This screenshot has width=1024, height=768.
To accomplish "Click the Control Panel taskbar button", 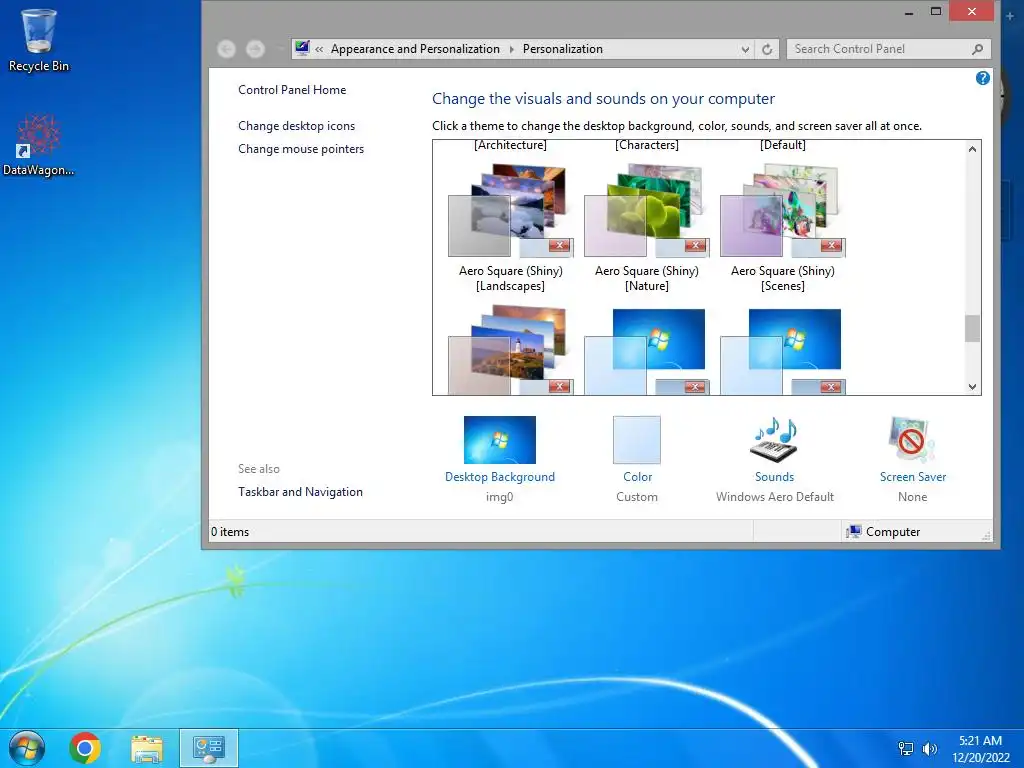I will pyautogui.click(x=209, y=748).
